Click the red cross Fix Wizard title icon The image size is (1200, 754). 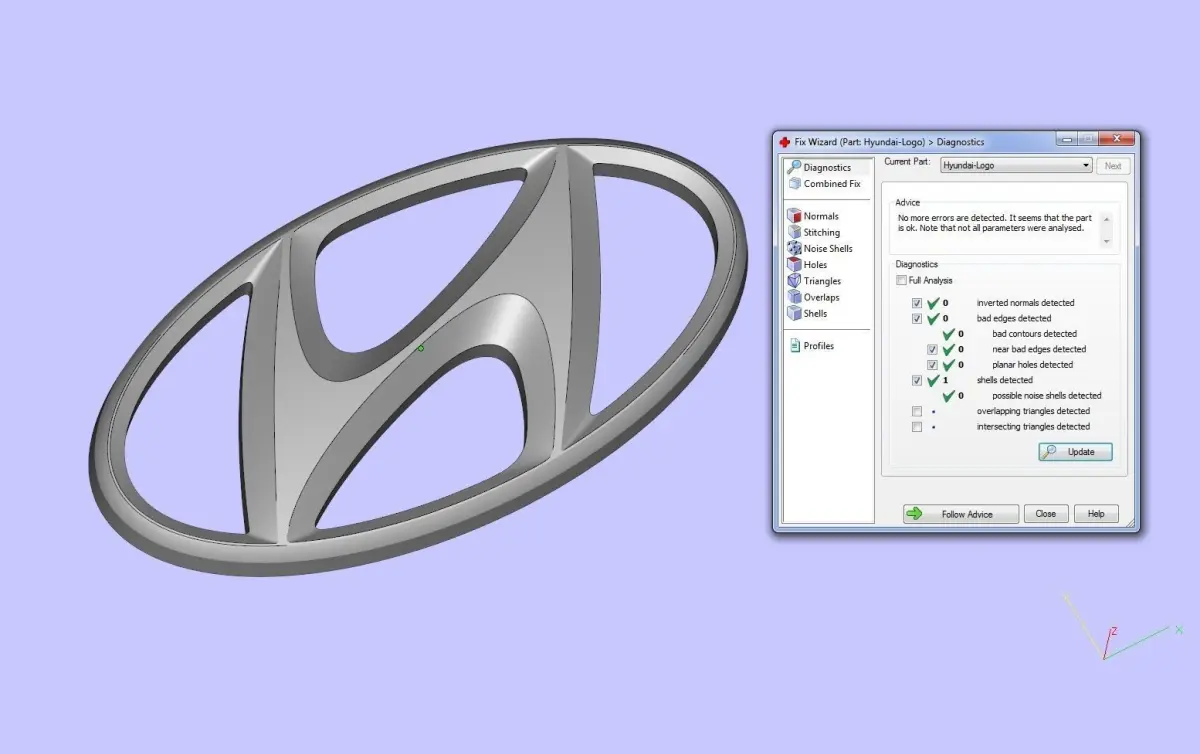click(785, 142)
